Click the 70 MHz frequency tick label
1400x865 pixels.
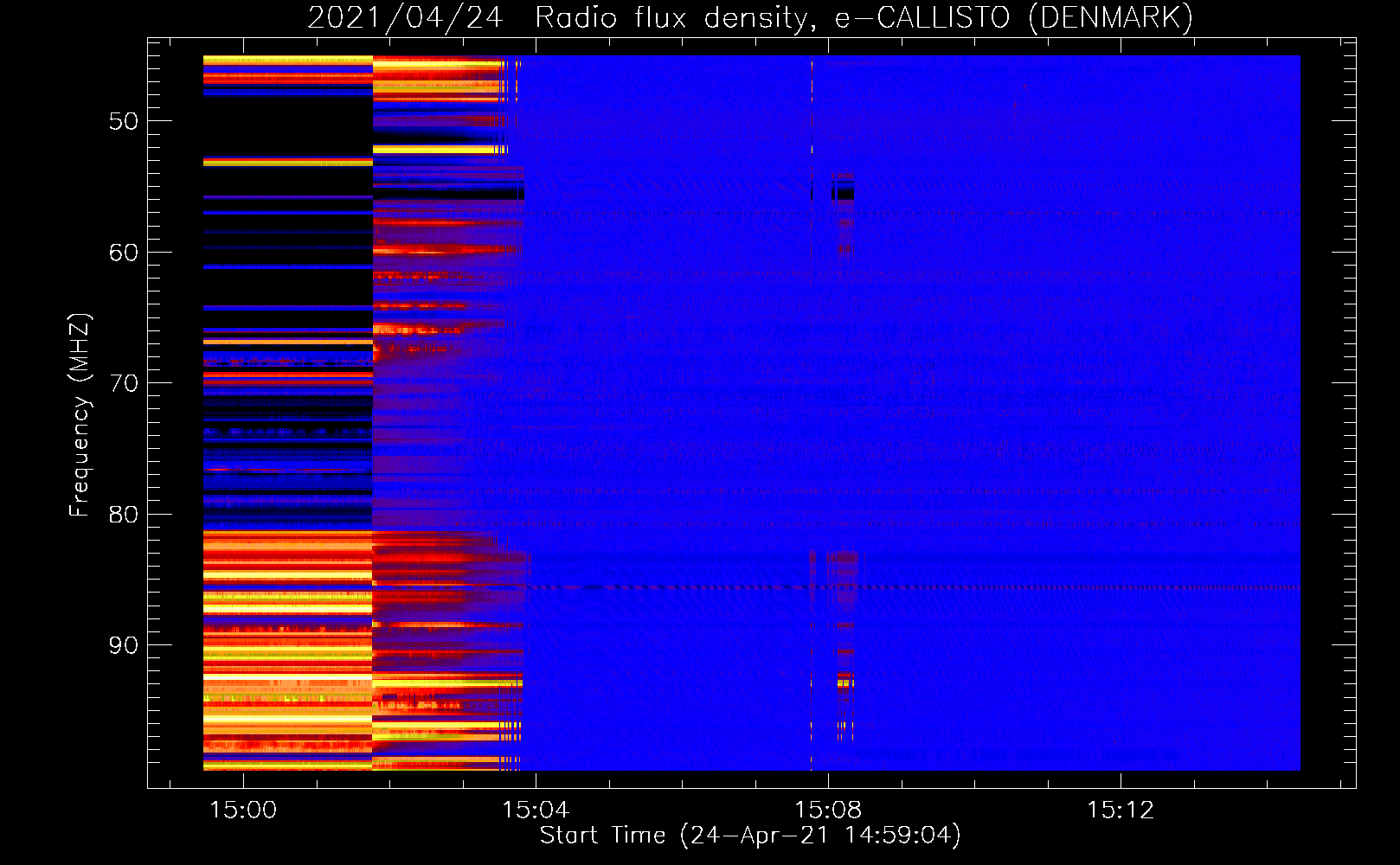tap(124, 383)
